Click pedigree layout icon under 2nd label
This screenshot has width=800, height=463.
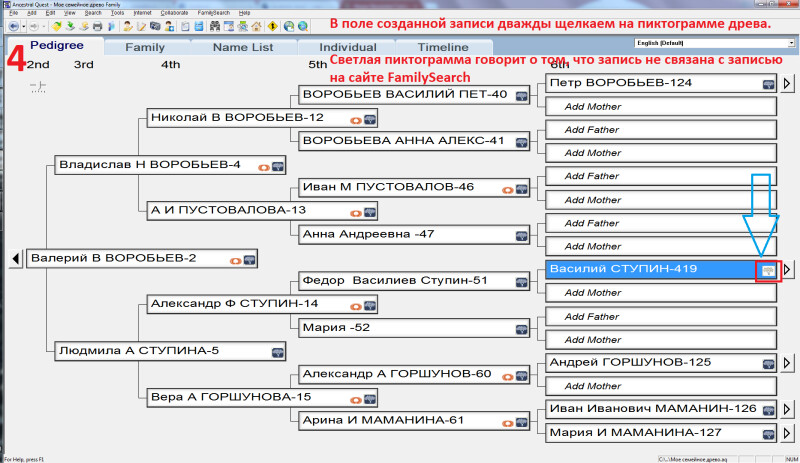38,87
